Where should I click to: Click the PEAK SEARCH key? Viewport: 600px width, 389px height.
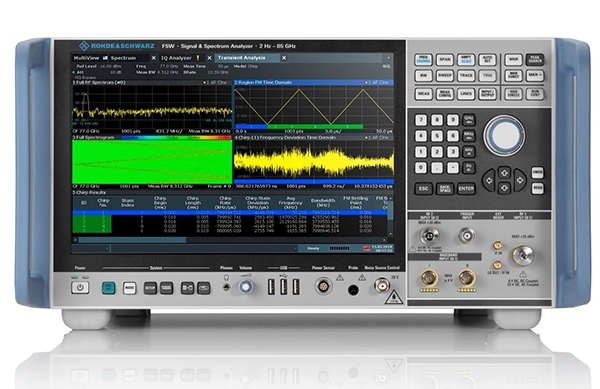(x=535, y=60)
